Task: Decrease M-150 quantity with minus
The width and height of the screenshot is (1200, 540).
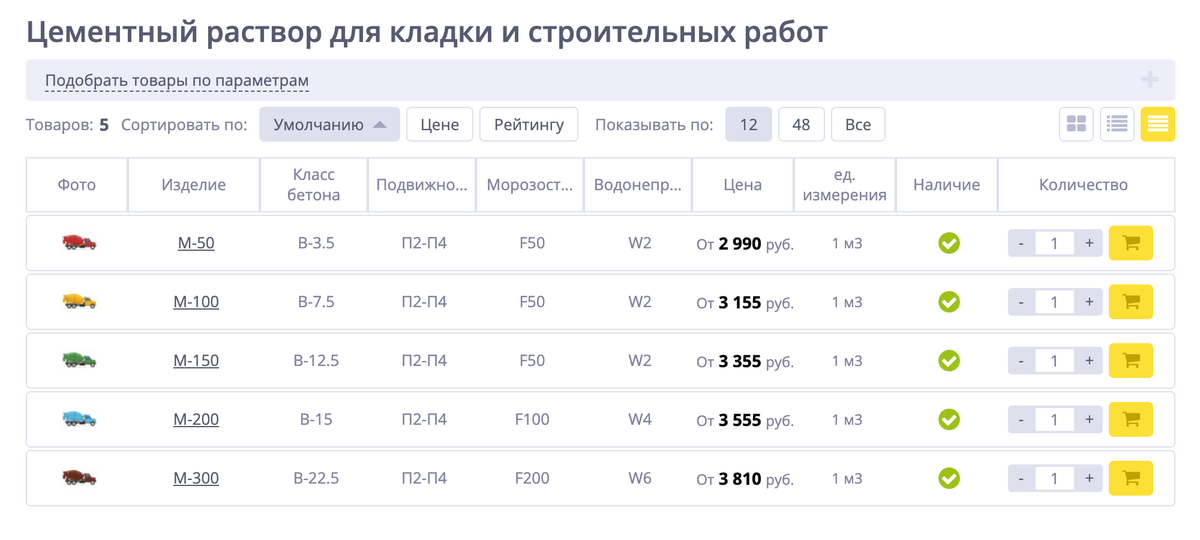Action: point(1021,361)
